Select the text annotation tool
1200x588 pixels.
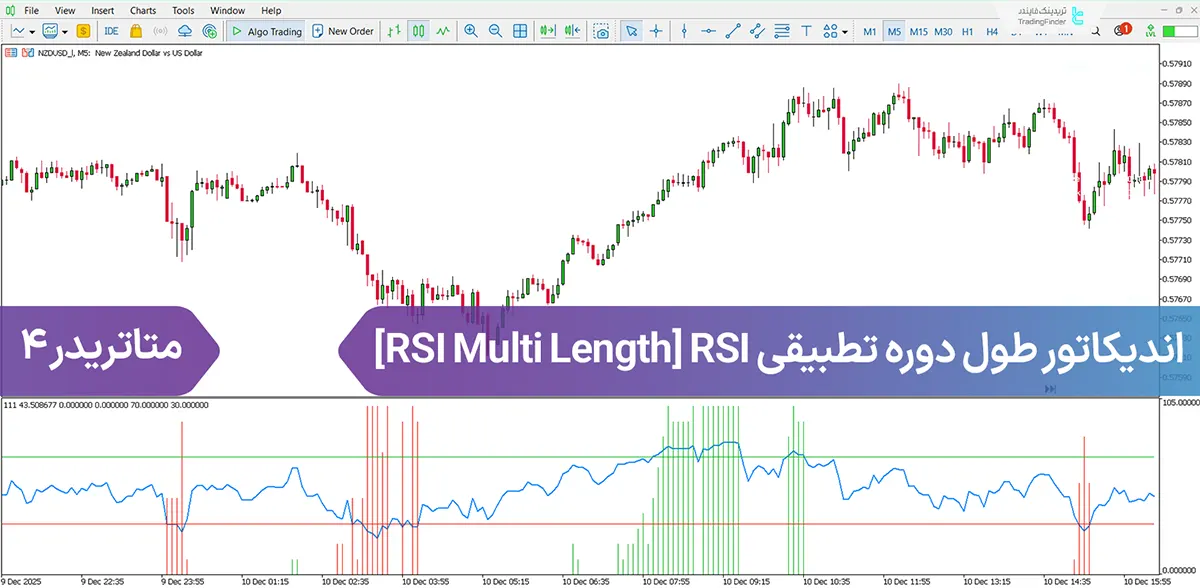(806, 31)
